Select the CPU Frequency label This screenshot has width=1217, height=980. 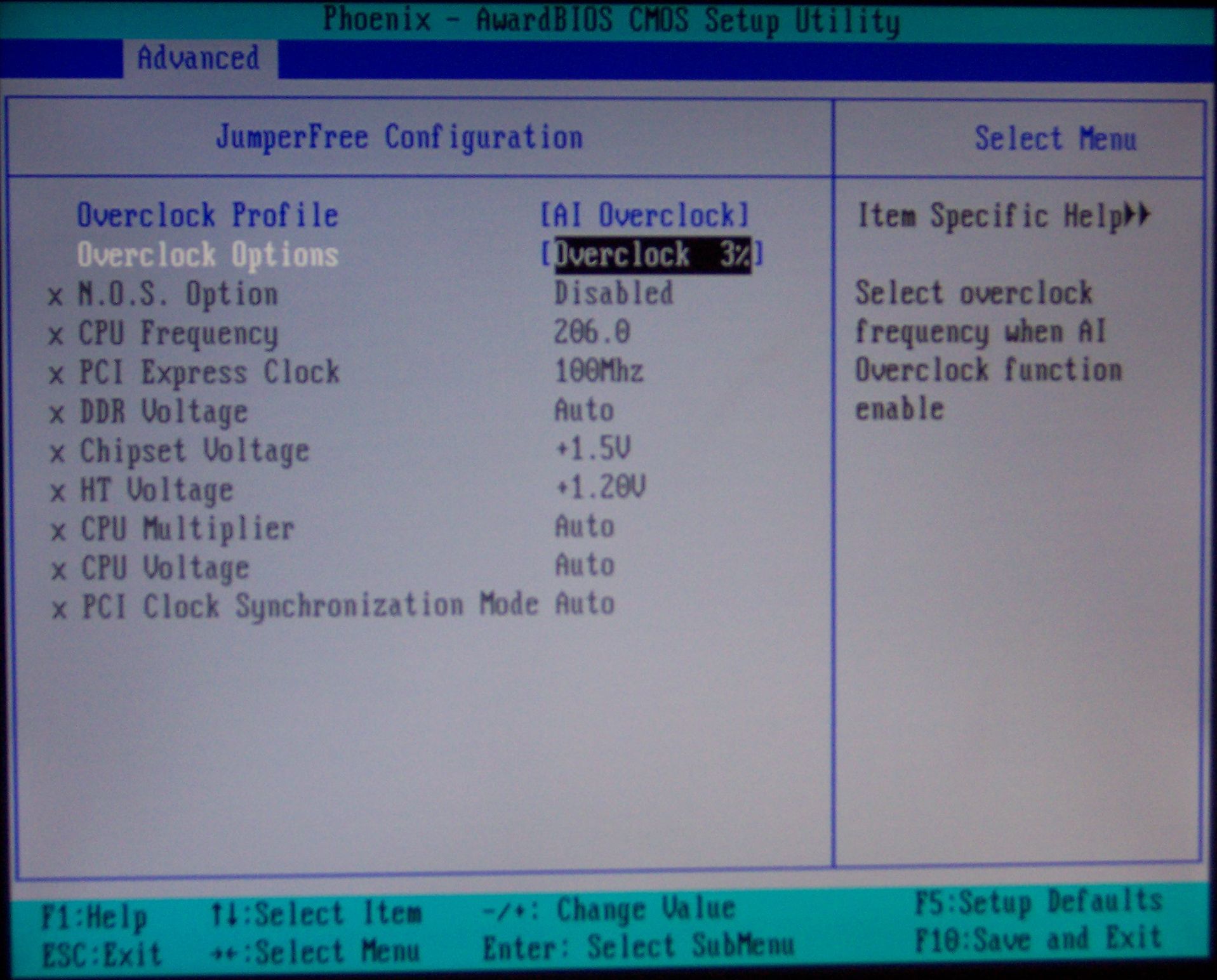pyautogui.click(x=178, y=334)
